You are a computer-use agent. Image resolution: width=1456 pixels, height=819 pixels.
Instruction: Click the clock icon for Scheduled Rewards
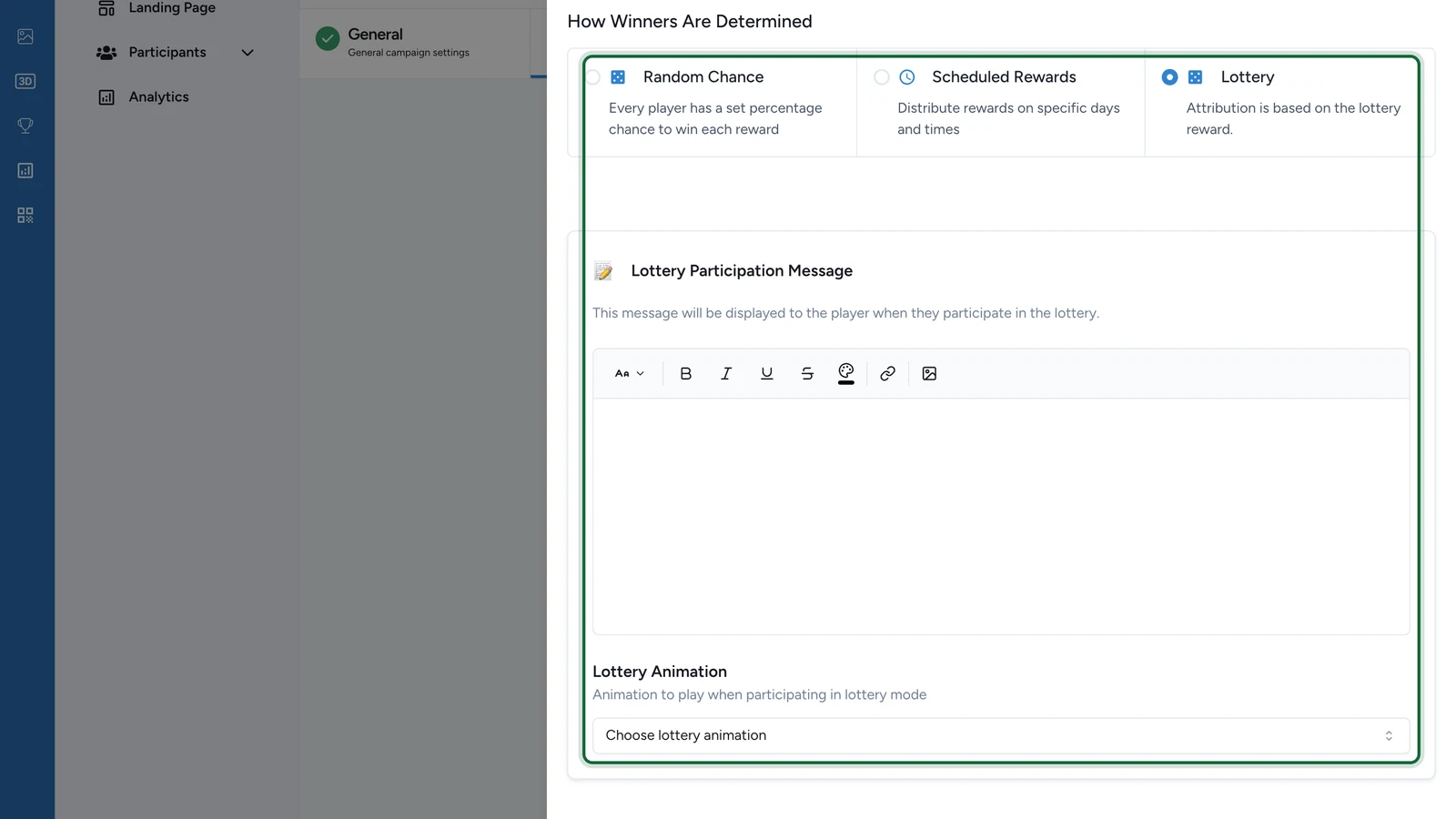pos(907,77)
